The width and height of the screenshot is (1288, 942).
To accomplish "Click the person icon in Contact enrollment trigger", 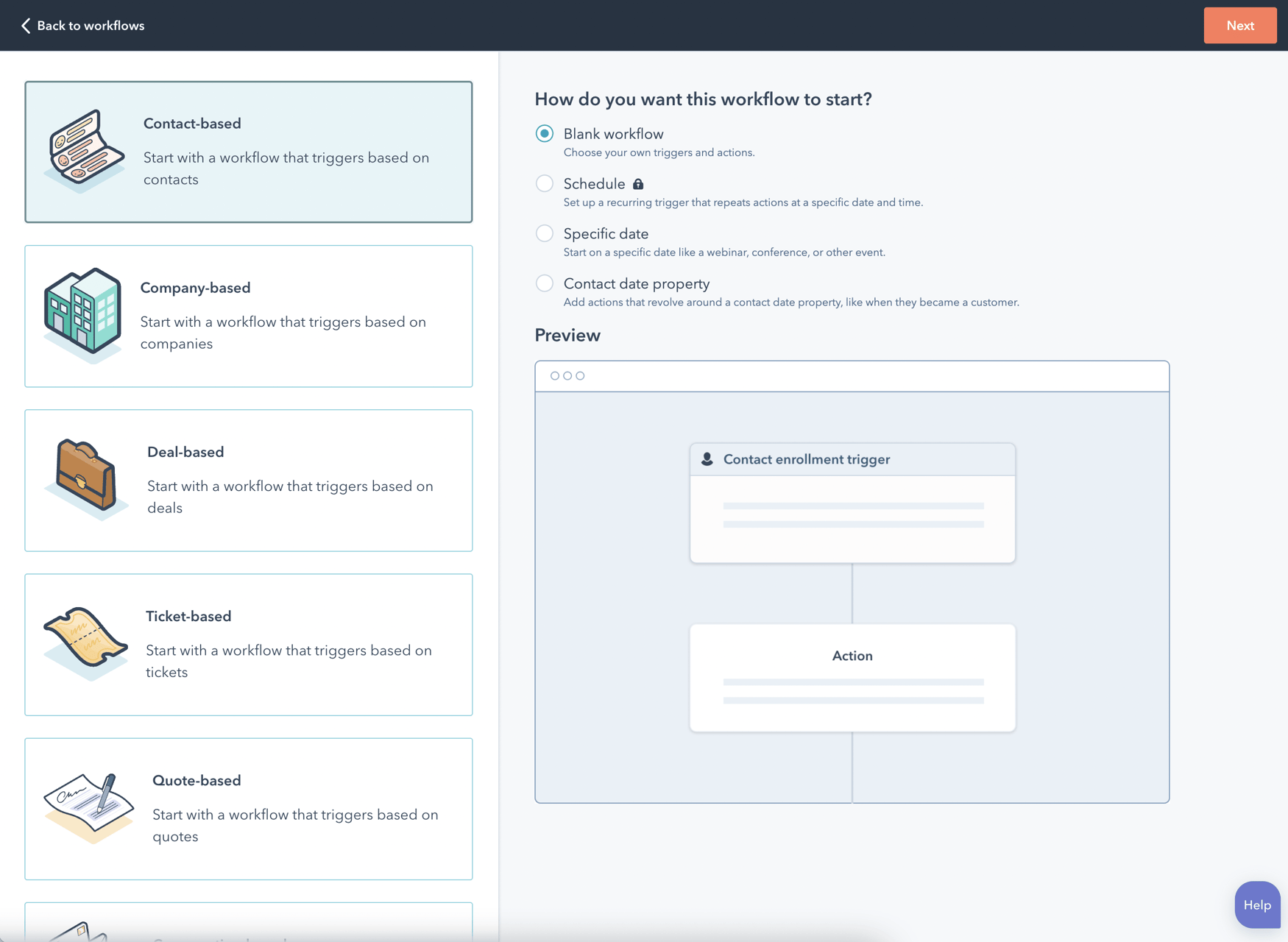I will [x=707, y=458].
